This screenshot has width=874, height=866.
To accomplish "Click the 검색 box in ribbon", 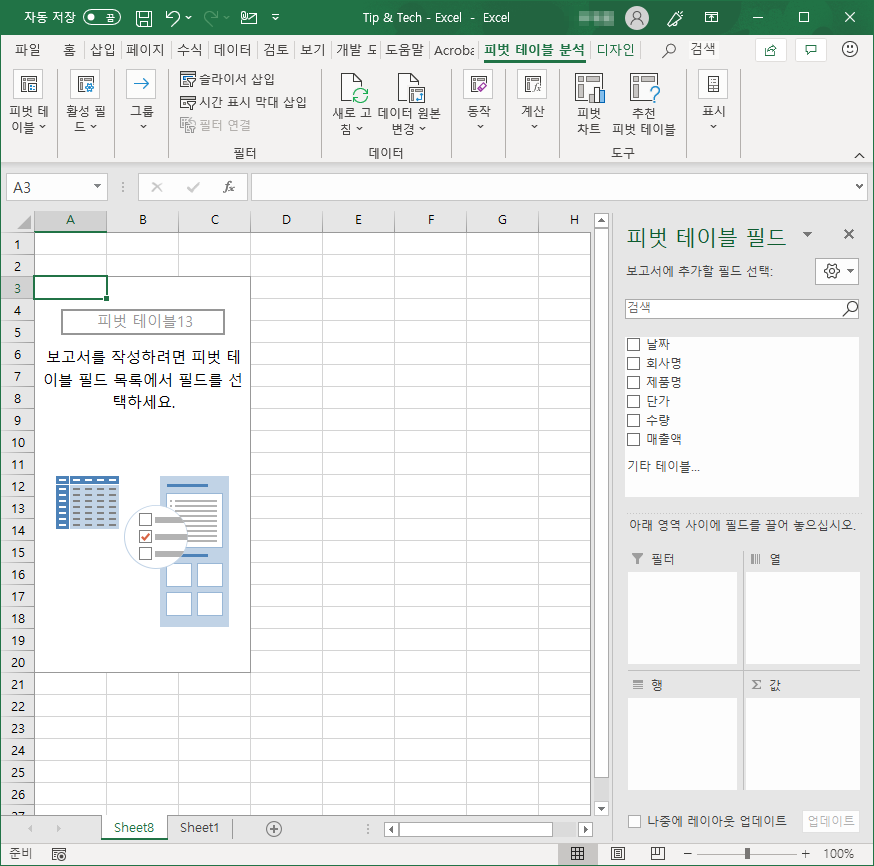I will coord(702,50).
